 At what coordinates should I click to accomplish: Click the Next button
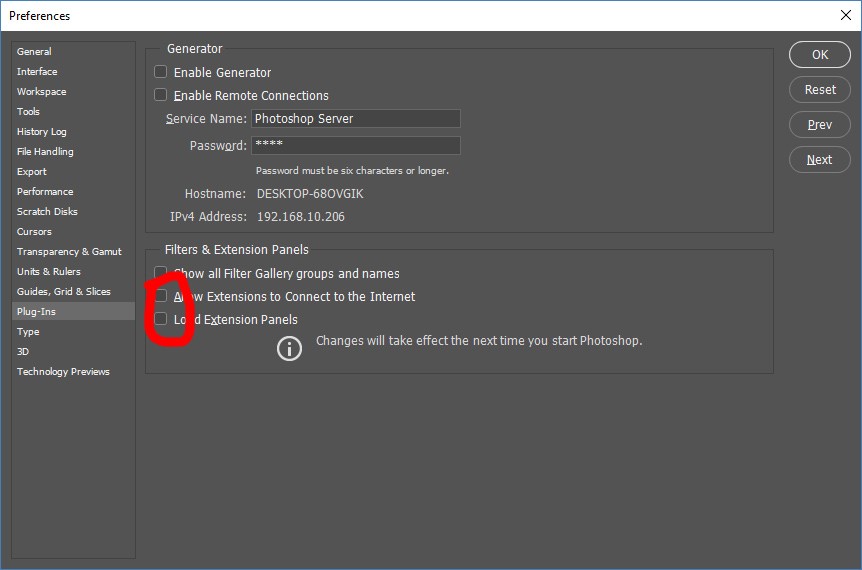coord(819,160)
